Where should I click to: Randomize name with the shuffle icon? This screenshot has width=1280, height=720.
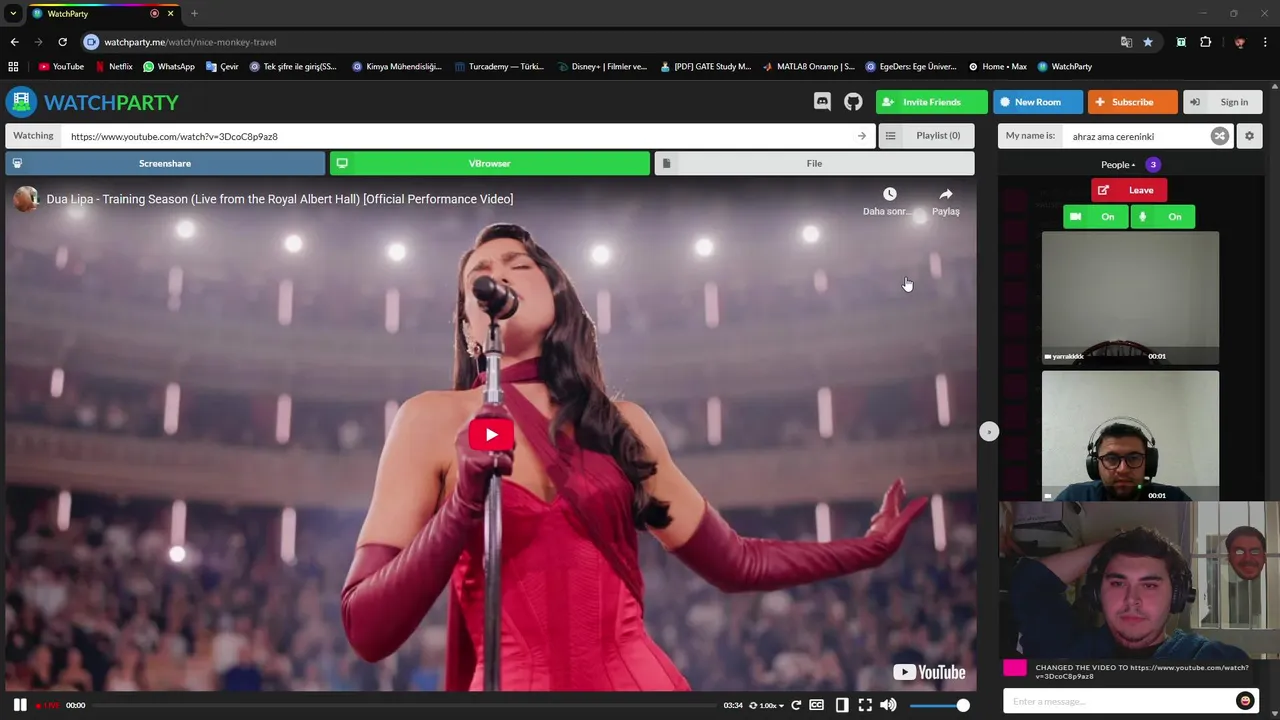pos(1220,136)
